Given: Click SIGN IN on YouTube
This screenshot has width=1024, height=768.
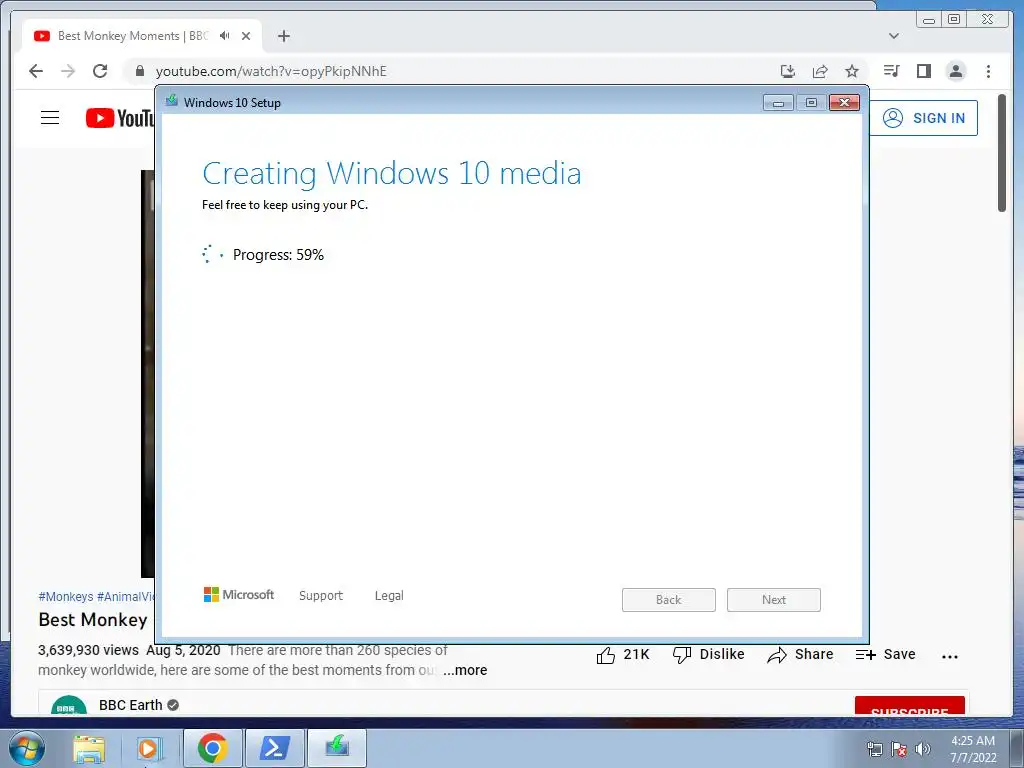Looking at the screenshot, I should (x=923, y=118).
